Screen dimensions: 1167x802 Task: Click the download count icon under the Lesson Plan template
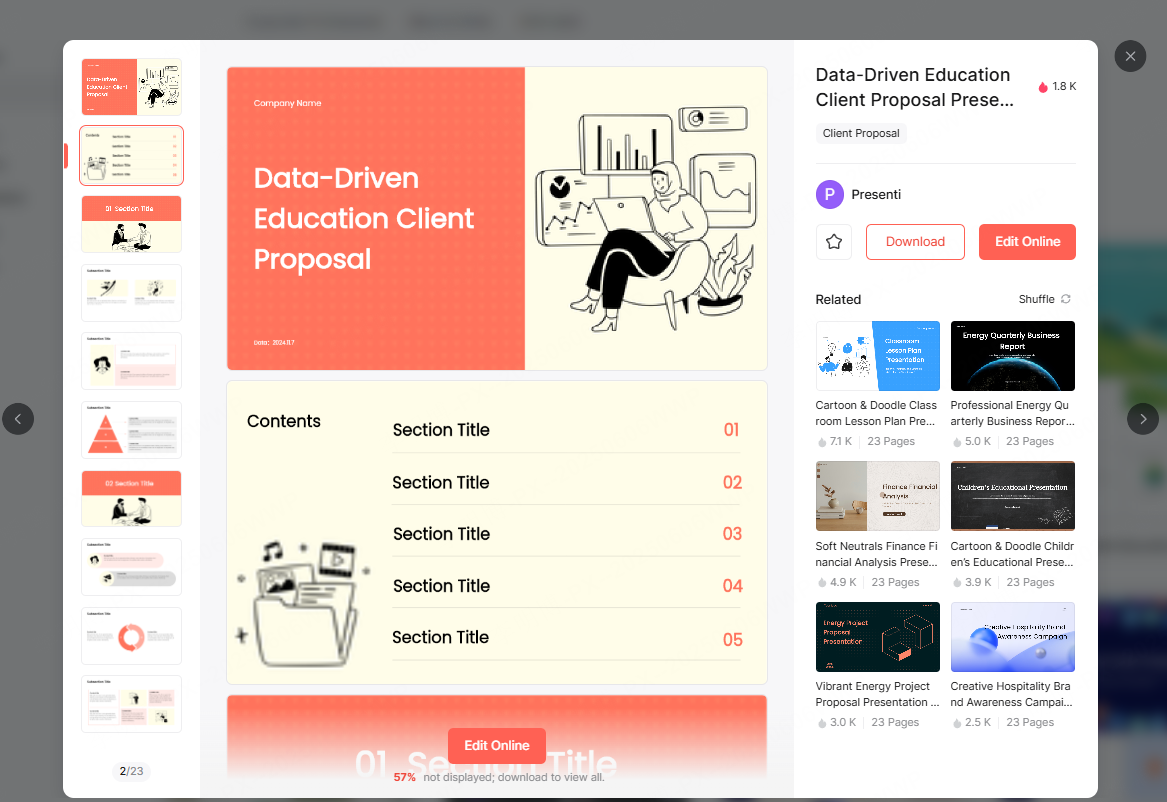820,441
